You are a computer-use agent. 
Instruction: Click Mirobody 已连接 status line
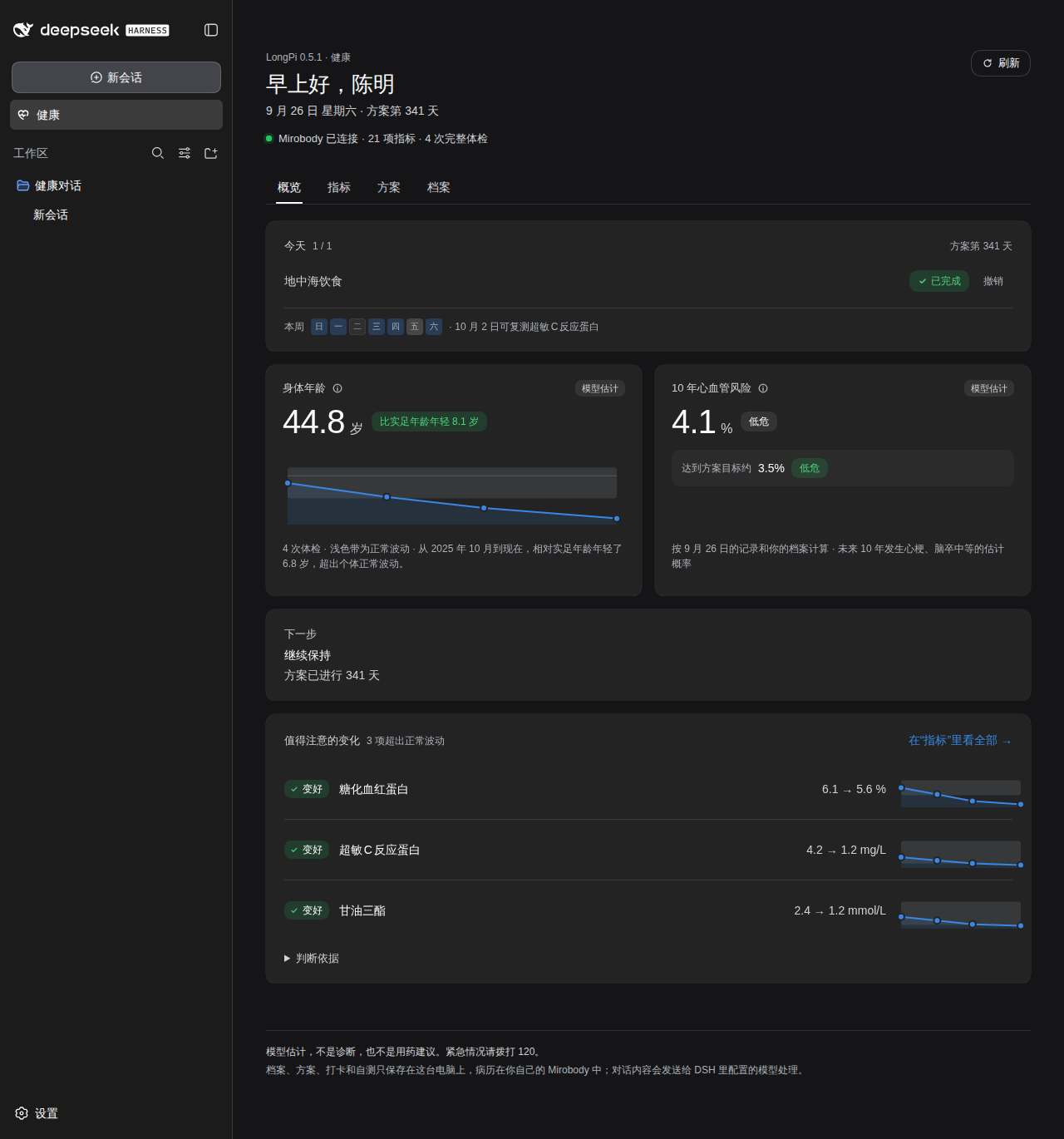coord(377,139)
